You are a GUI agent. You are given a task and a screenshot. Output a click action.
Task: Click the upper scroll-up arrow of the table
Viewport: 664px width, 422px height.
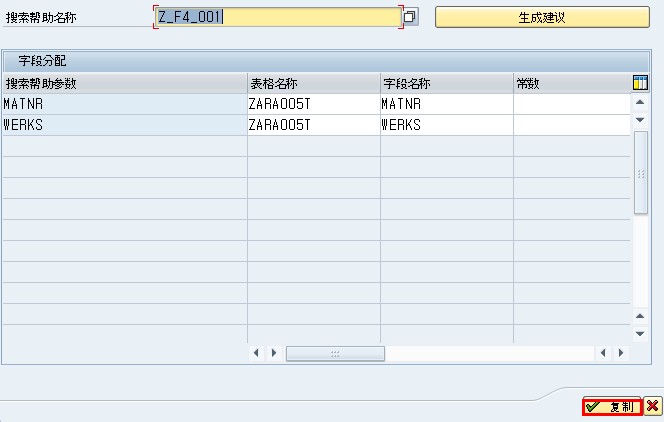point(640,102)
